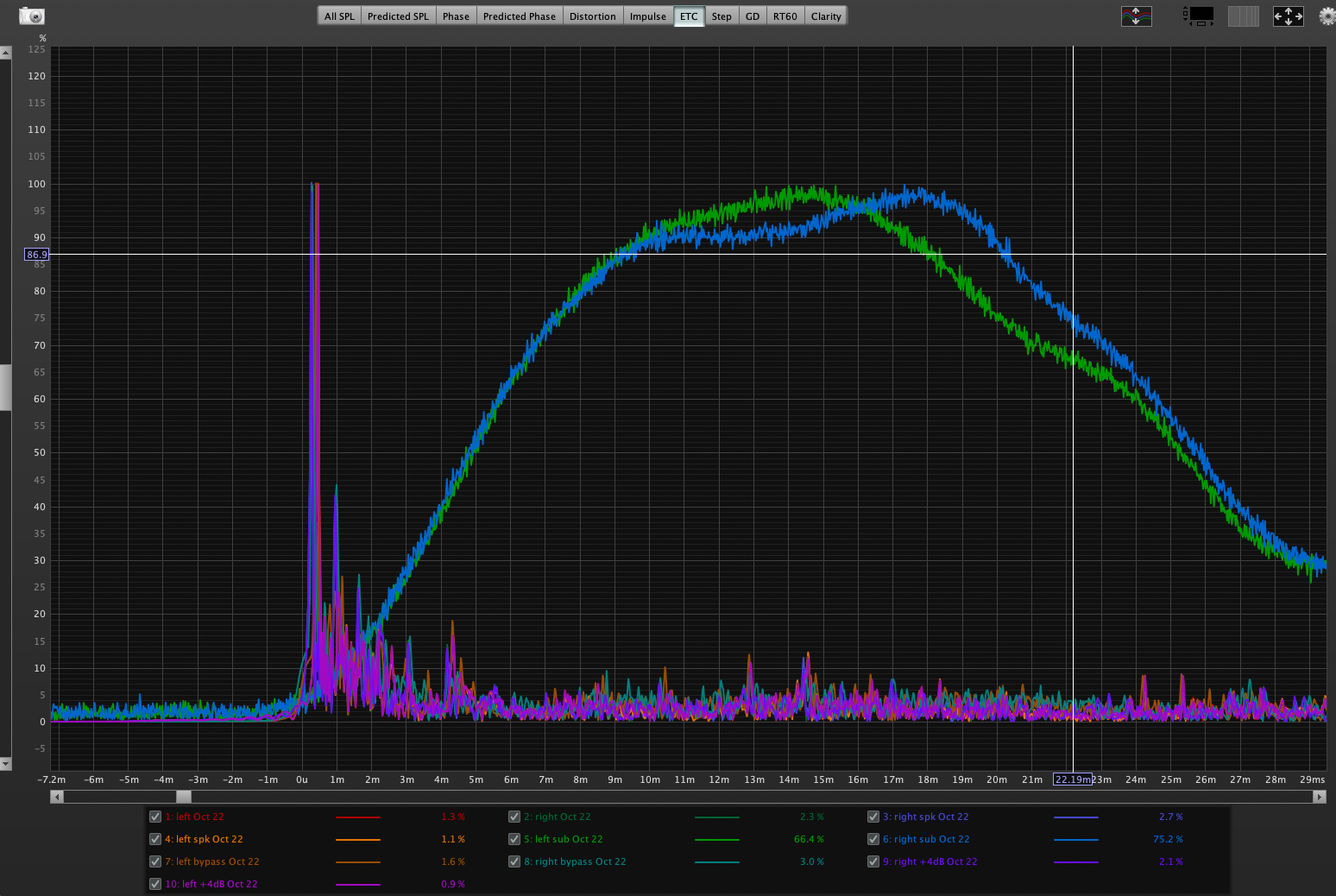Capture graph image with camera icon

[32, 16]
